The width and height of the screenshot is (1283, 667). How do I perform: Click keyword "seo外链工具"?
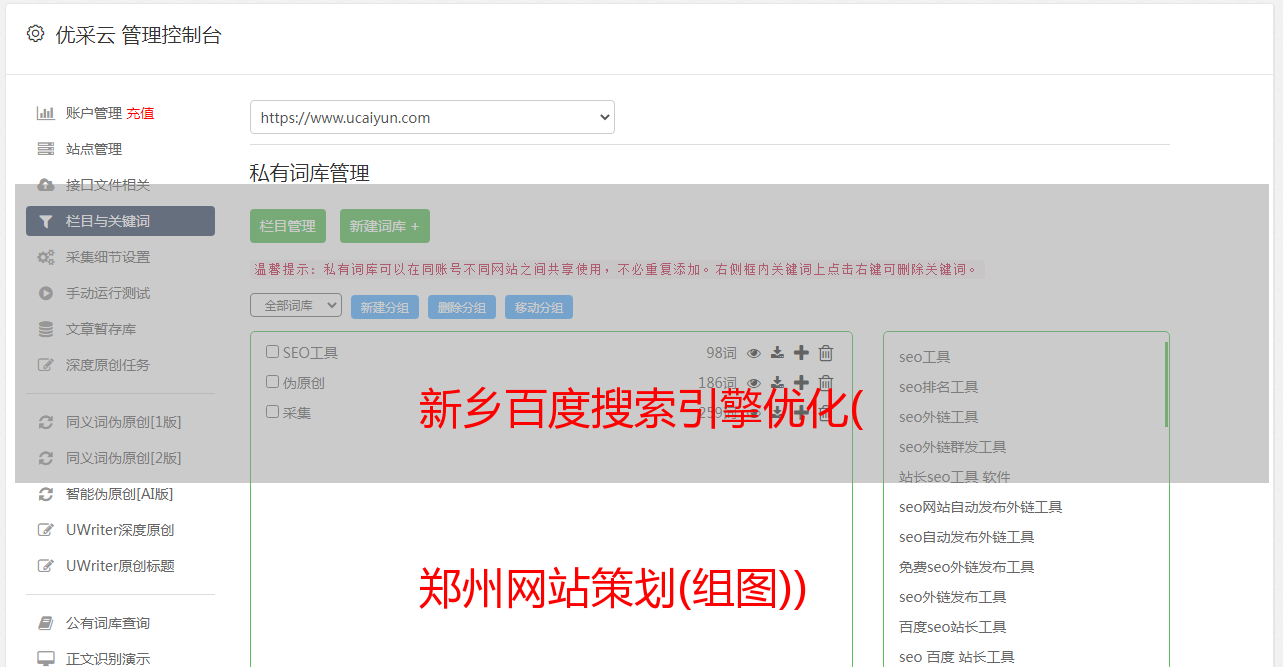pyautogui.click(x=939, y=417)
